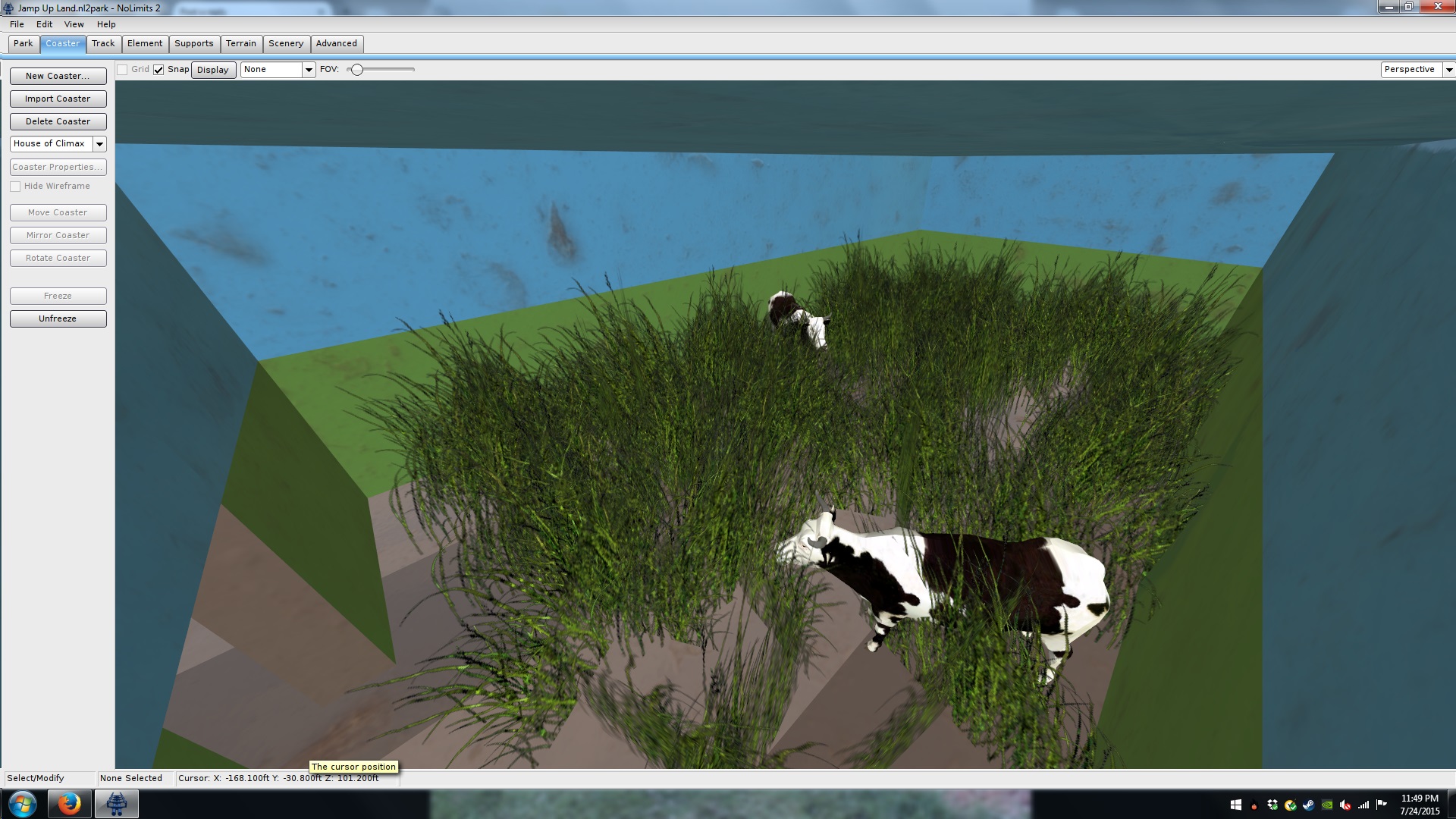Expand the House of Climax coaster dropdown
Viewport: 1456px width, 819px height.
tap(99, 144)
